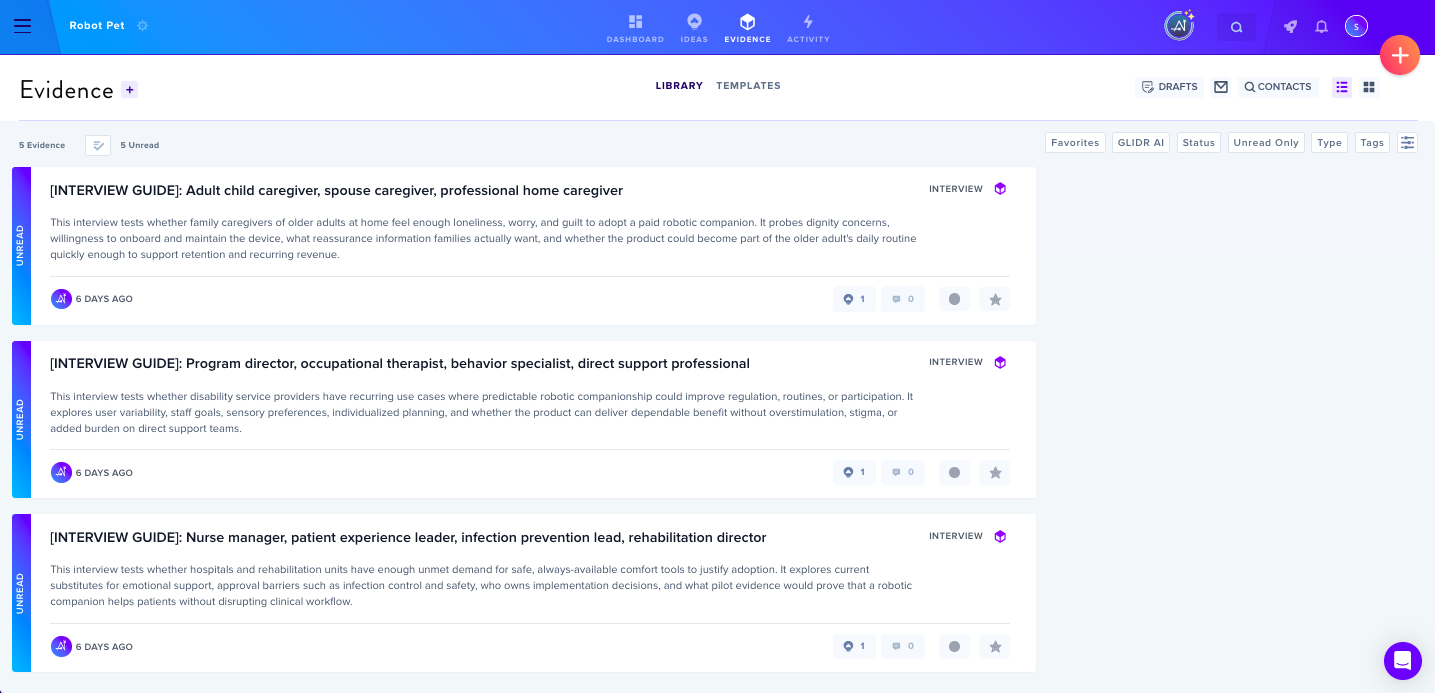Favorite the Nurse manager interview guide star

(x=995, y=647)
